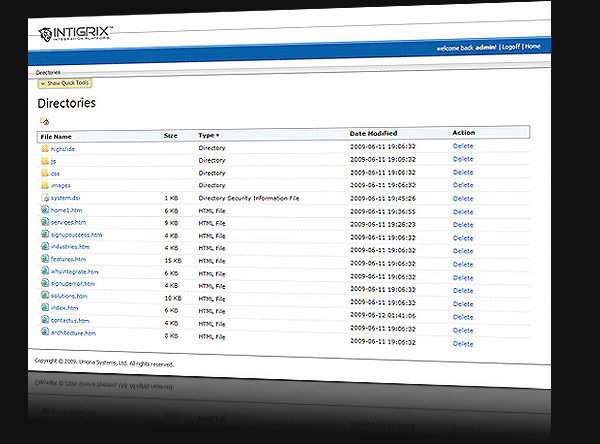Click the images folder icon
Image resolution: width=600 pixels, height=444 pixels.
point(45,185)
